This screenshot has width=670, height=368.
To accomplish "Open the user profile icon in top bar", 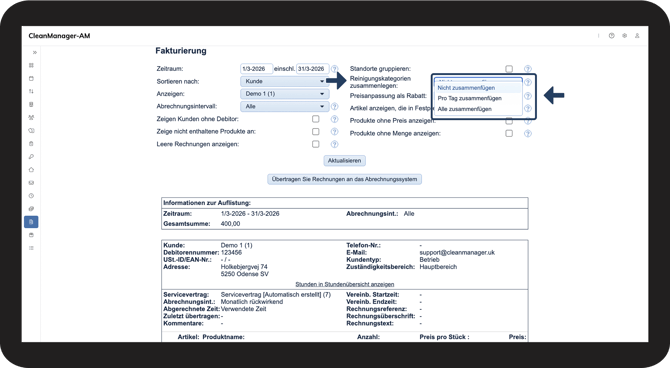I will [x=637, y=36].
